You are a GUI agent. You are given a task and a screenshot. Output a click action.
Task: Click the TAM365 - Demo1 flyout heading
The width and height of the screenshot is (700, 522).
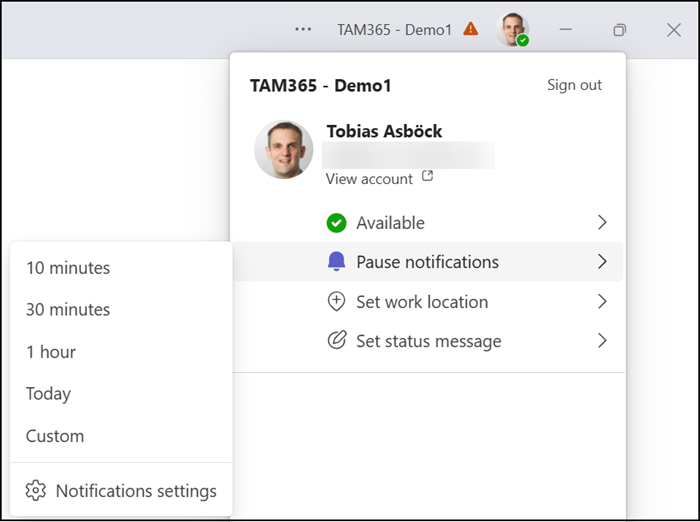[320, 85]
